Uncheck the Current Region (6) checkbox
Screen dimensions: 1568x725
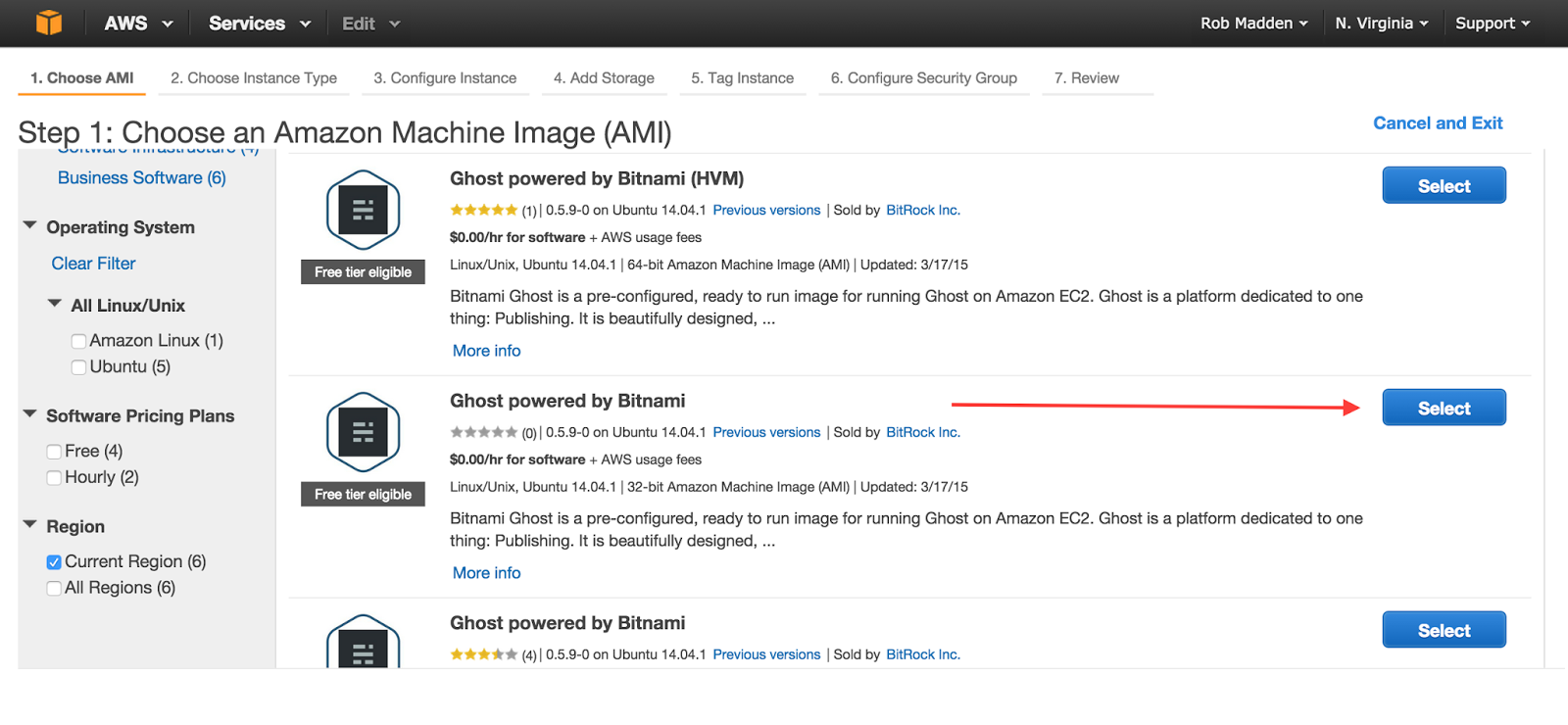point(54,562)
